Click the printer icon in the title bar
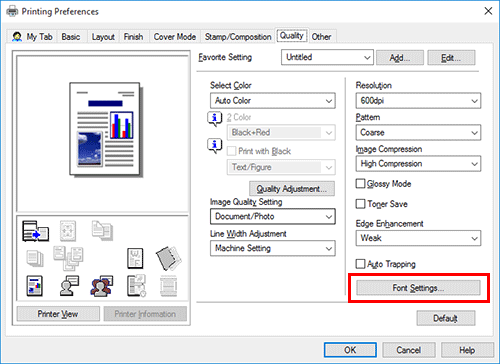Image resolution: width=500 pixels, height=364 pixels. pos(12,11)
